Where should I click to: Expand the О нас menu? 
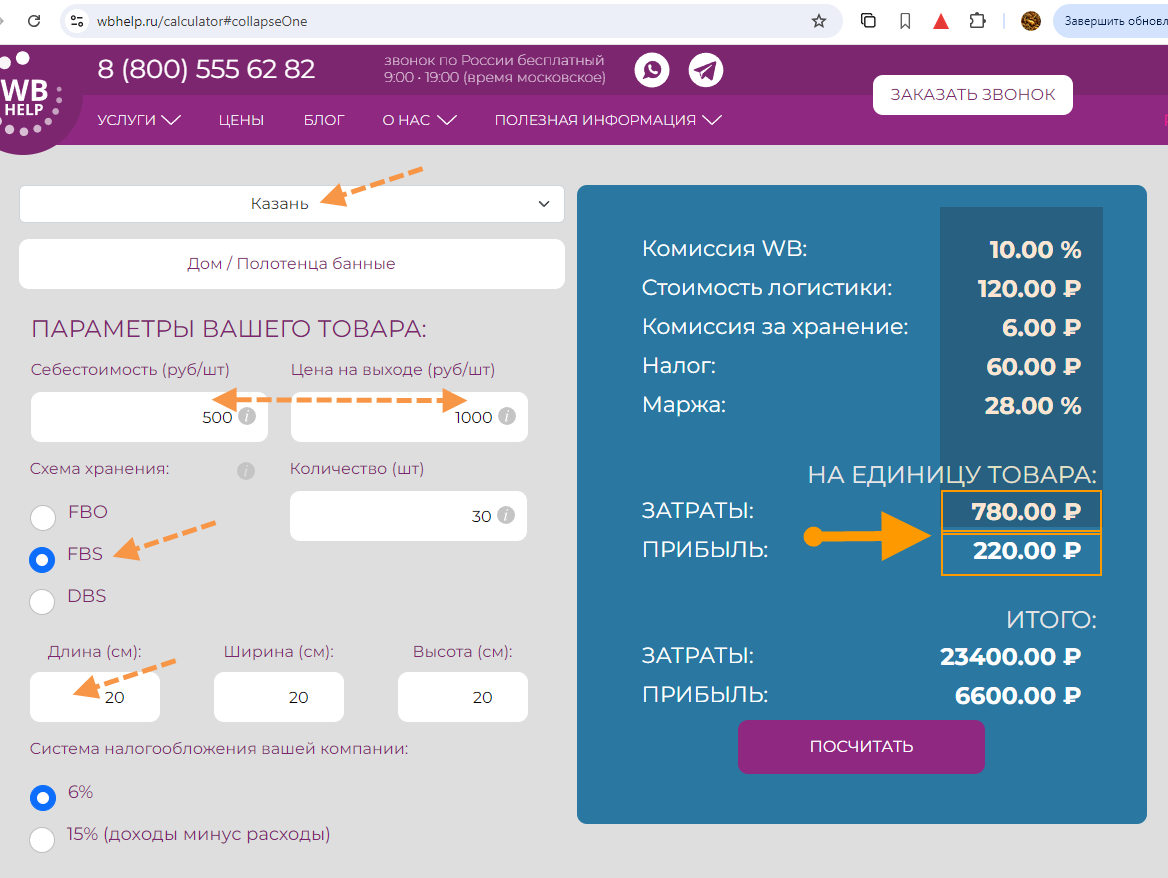pyautogui.click(x=419, y=120)
